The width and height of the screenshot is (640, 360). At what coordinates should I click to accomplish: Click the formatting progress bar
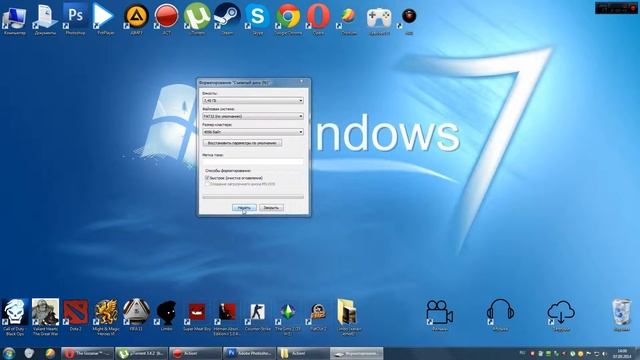pyautogui.click(x=253, y=197)
